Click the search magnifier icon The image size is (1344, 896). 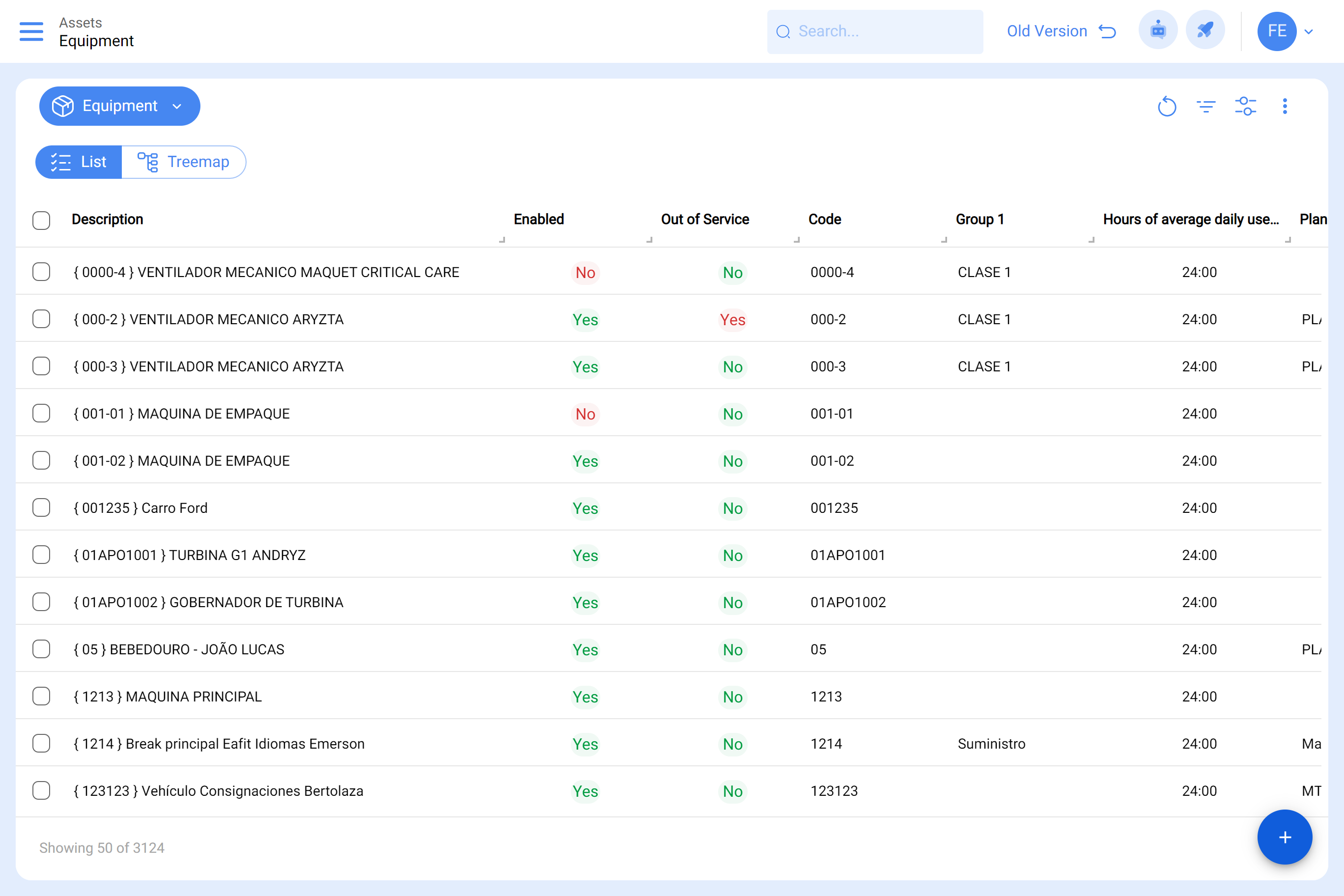(x=783, y=31)
